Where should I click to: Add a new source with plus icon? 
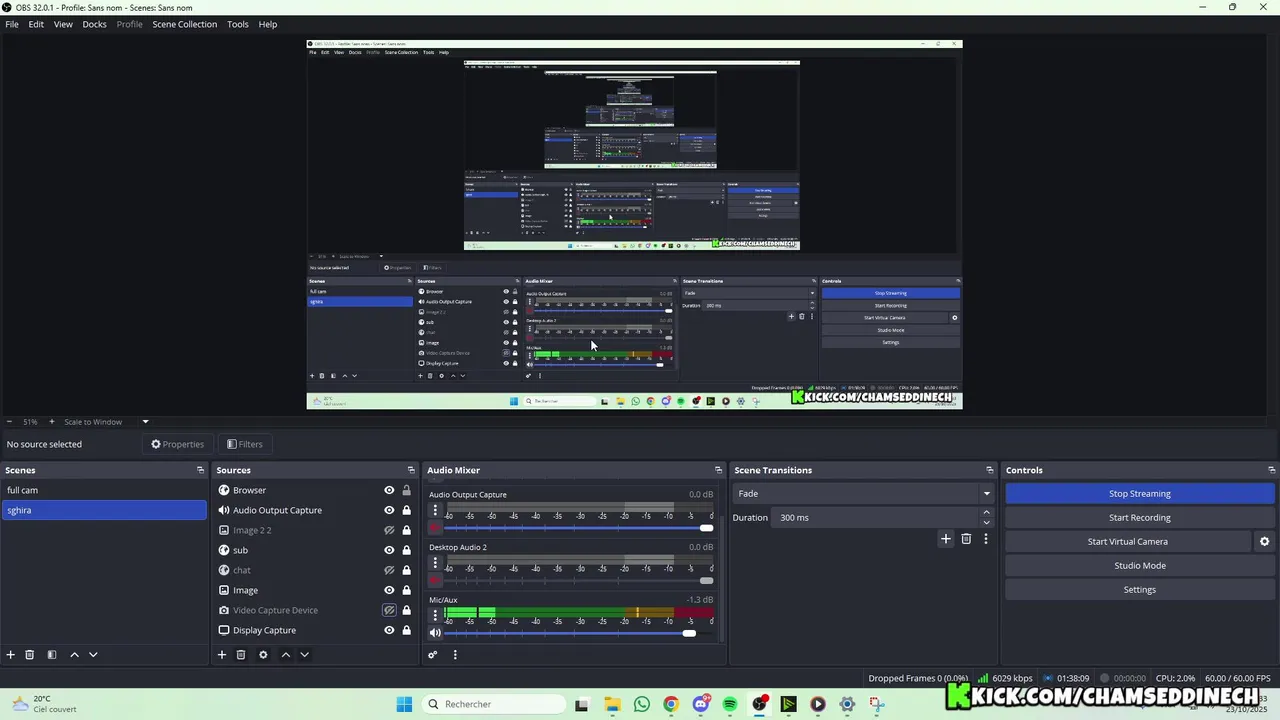click(x=222, y=655)
